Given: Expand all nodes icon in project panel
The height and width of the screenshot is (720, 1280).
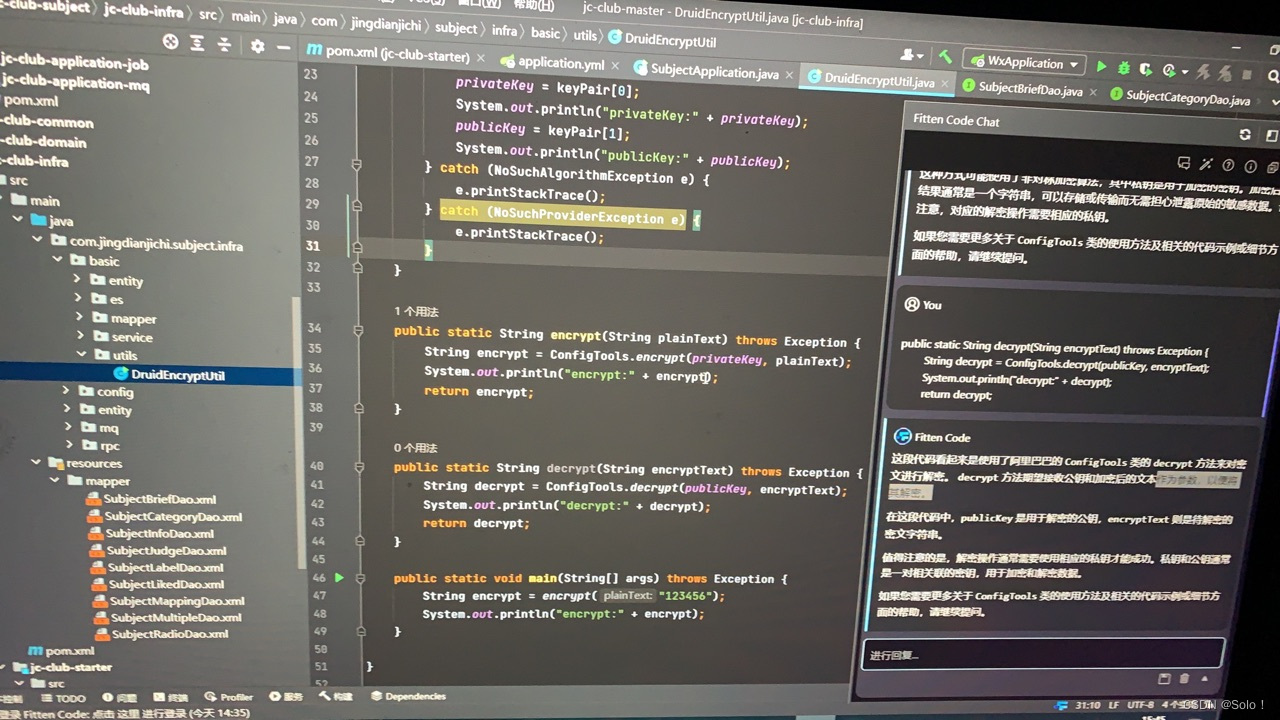Looking at the screenshot, I should tap(199, 43).
